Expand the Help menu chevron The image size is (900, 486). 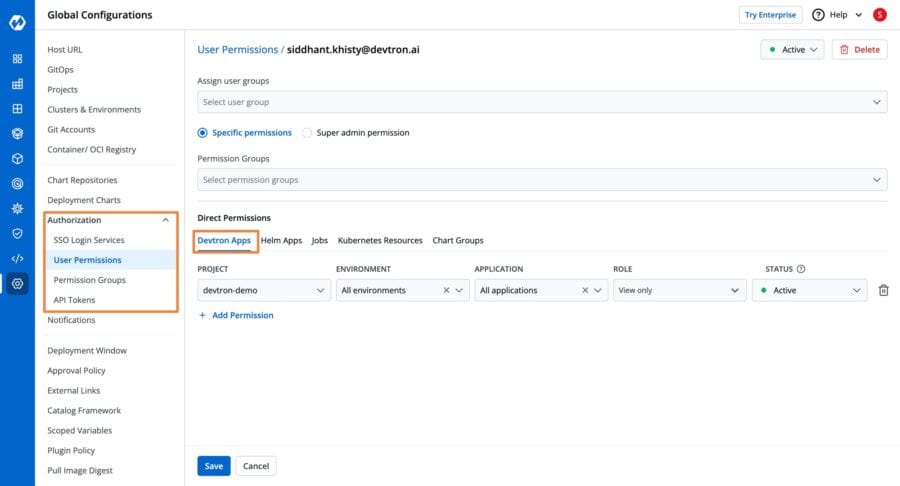(858, 15)
